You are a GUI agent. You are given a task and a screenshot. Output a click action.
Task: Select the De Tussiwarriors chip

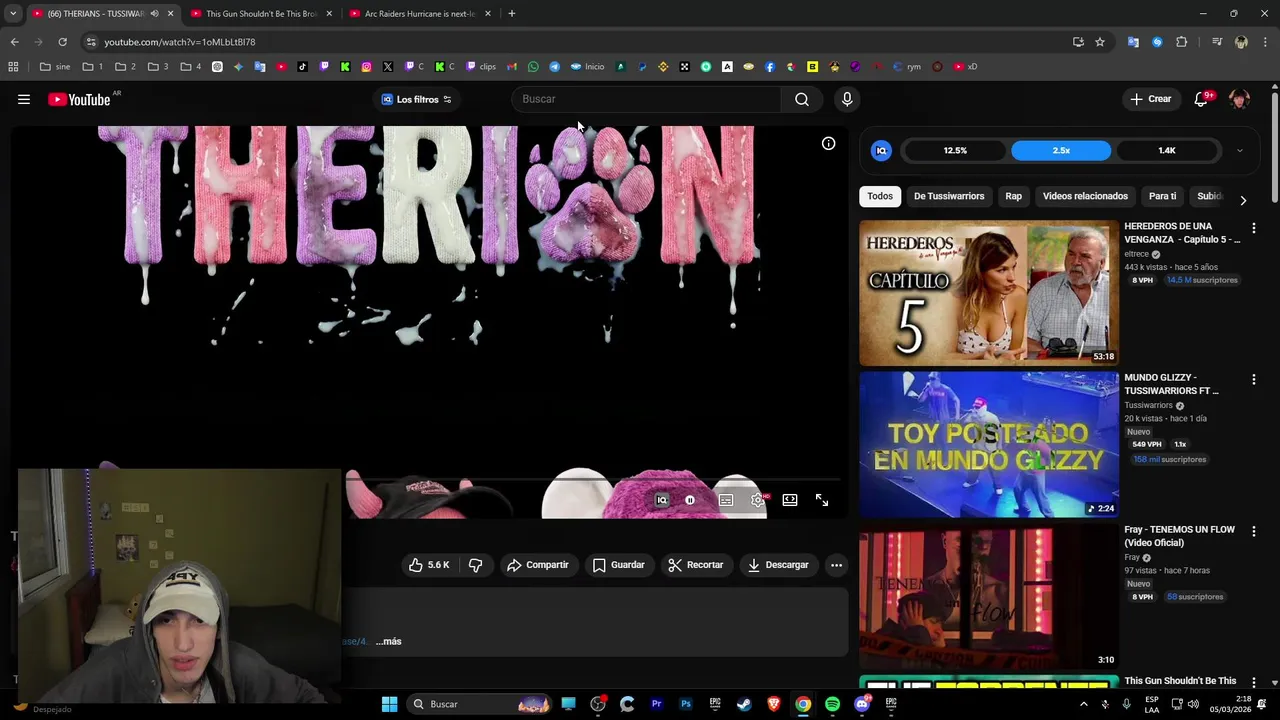pos(949,196)
